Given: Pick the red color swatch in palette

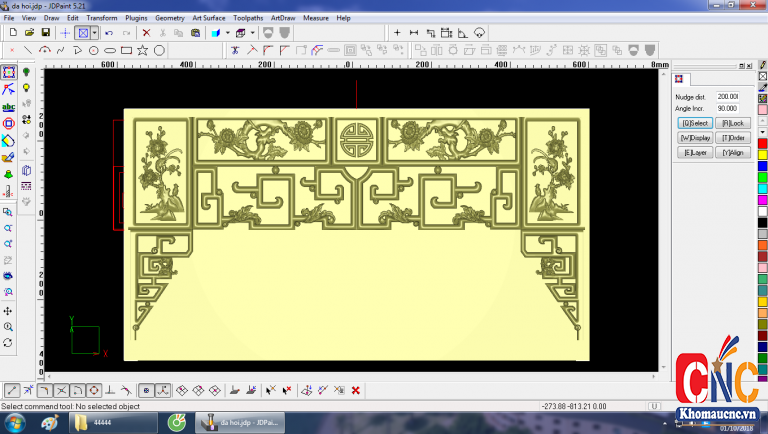Looking at the screenshot, I should click(762, 143).
